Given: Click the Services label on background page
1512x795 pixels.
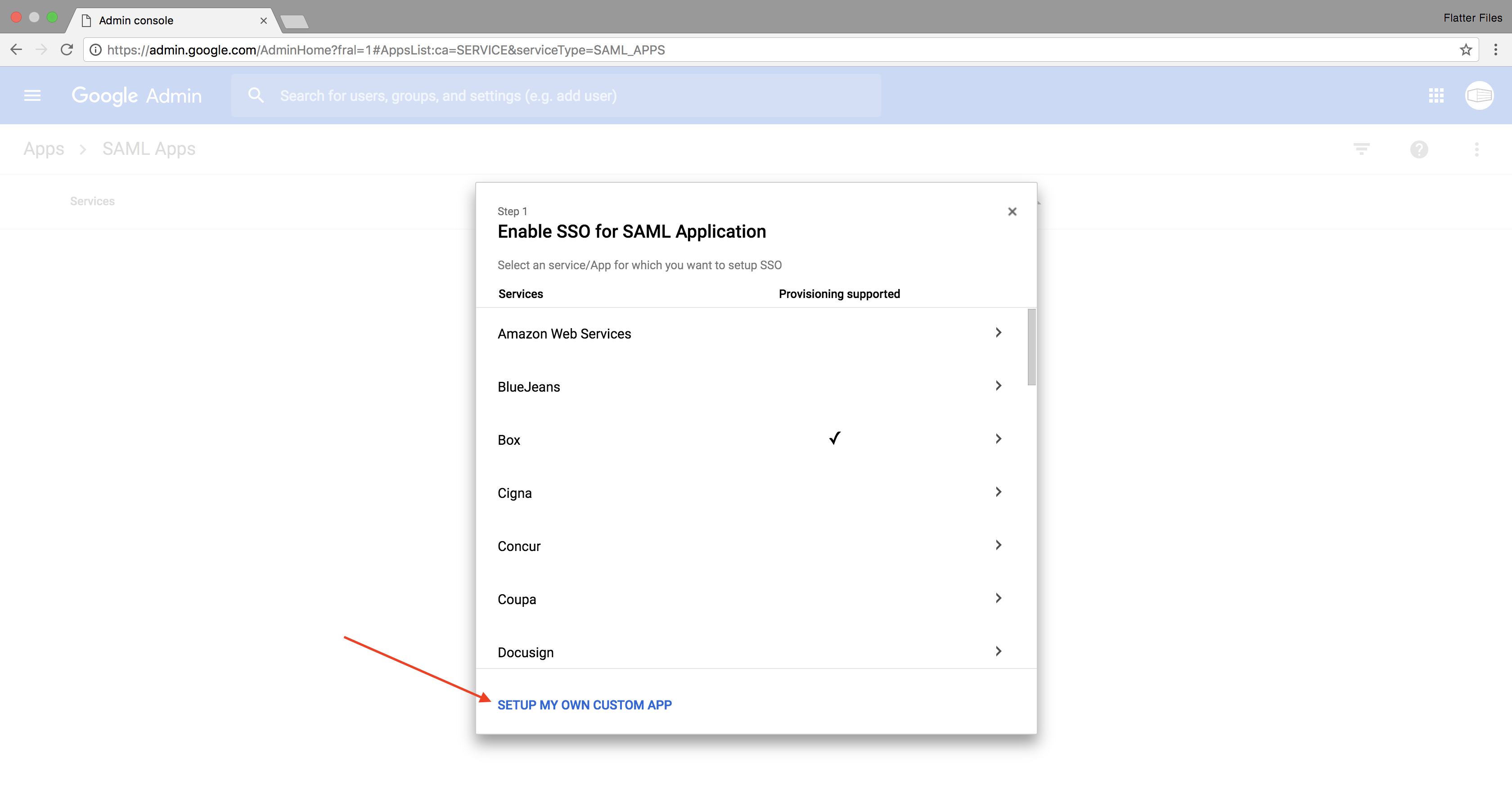Looking at the screenshot, I should pyautogui.click(x=92, y=201).
